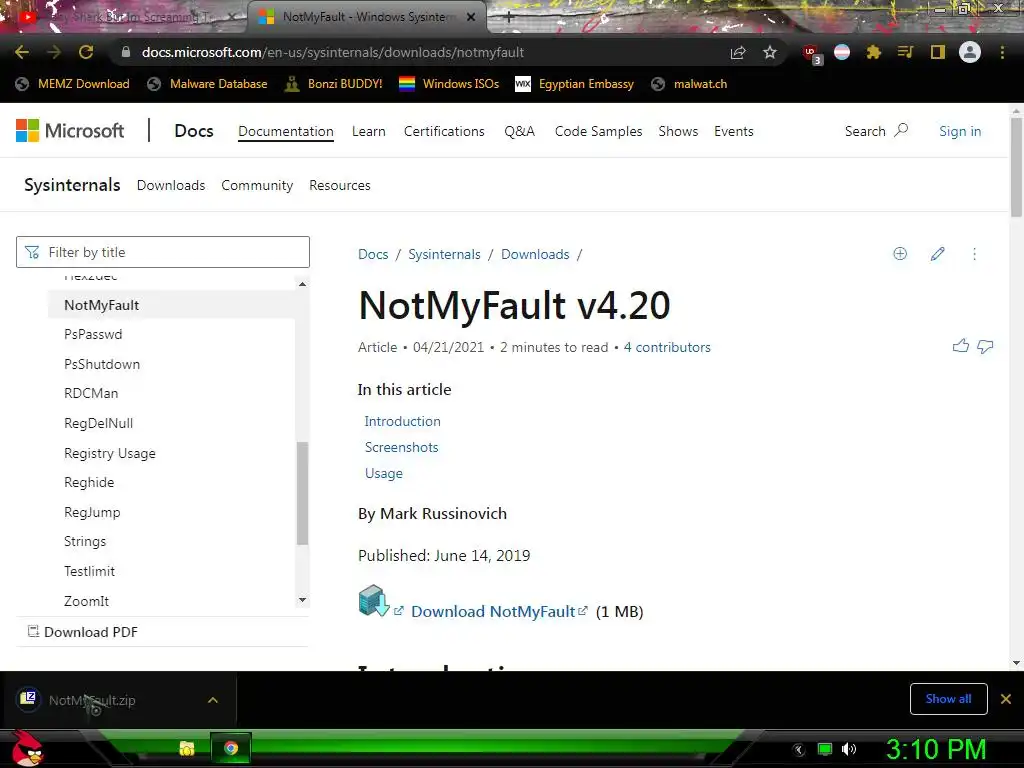The width and height of the screenshot is (1024, 768).
Task: Click the table of contents scrollbar thumb
Action: [x=302, y=493]
